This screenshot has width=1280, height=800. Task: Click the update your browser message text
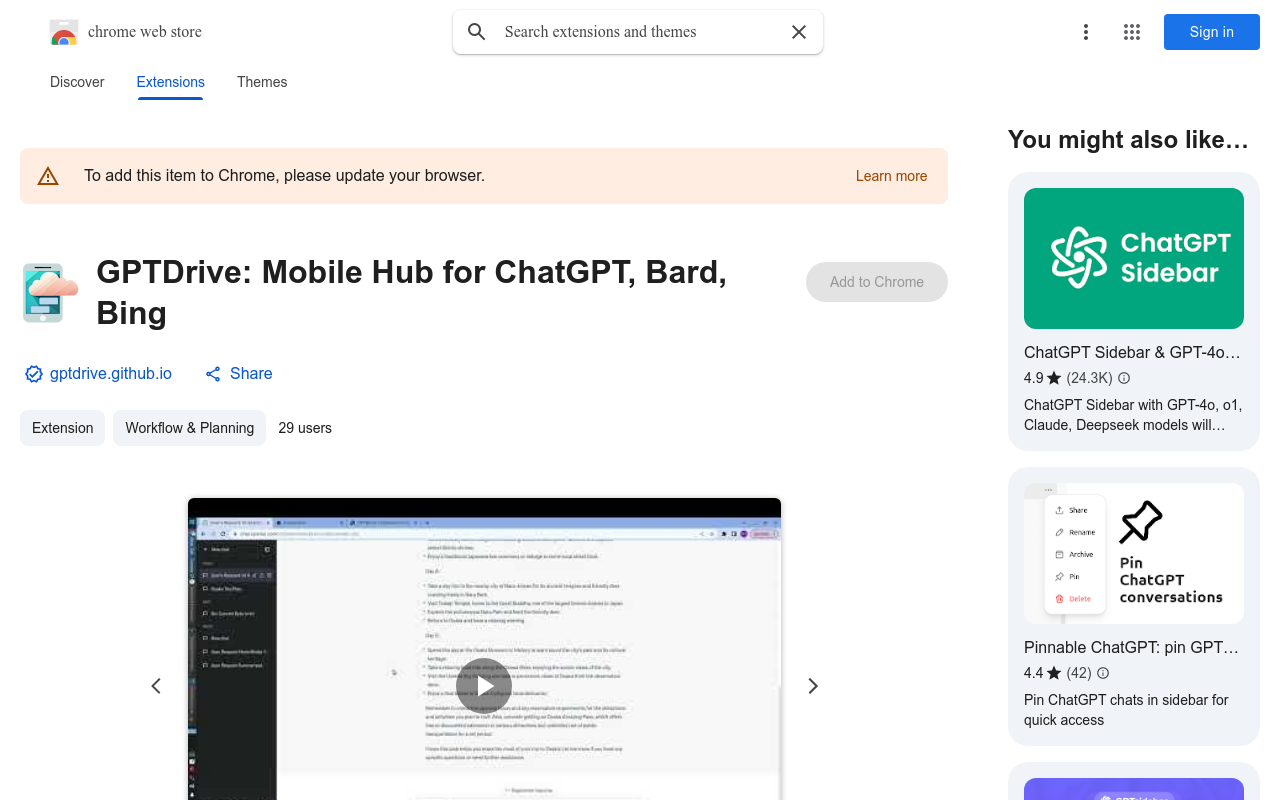[285, 176]
